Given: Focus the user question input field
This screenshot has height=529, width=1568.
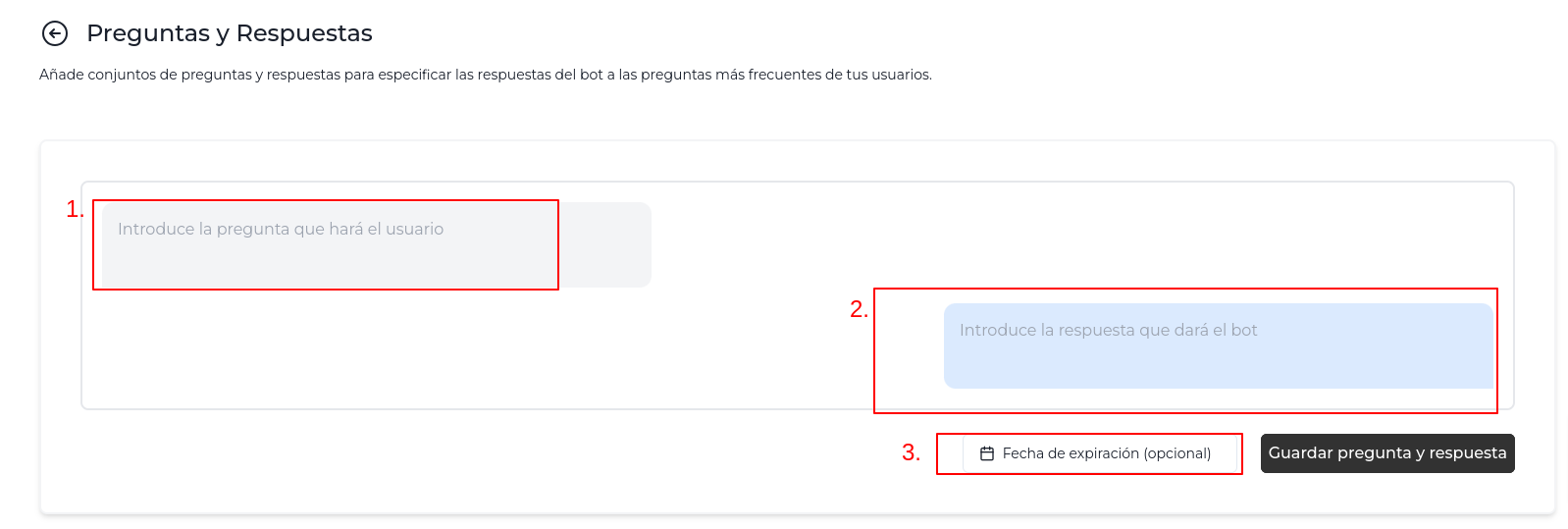Looking at the screenshot, I should pos(376,245).
